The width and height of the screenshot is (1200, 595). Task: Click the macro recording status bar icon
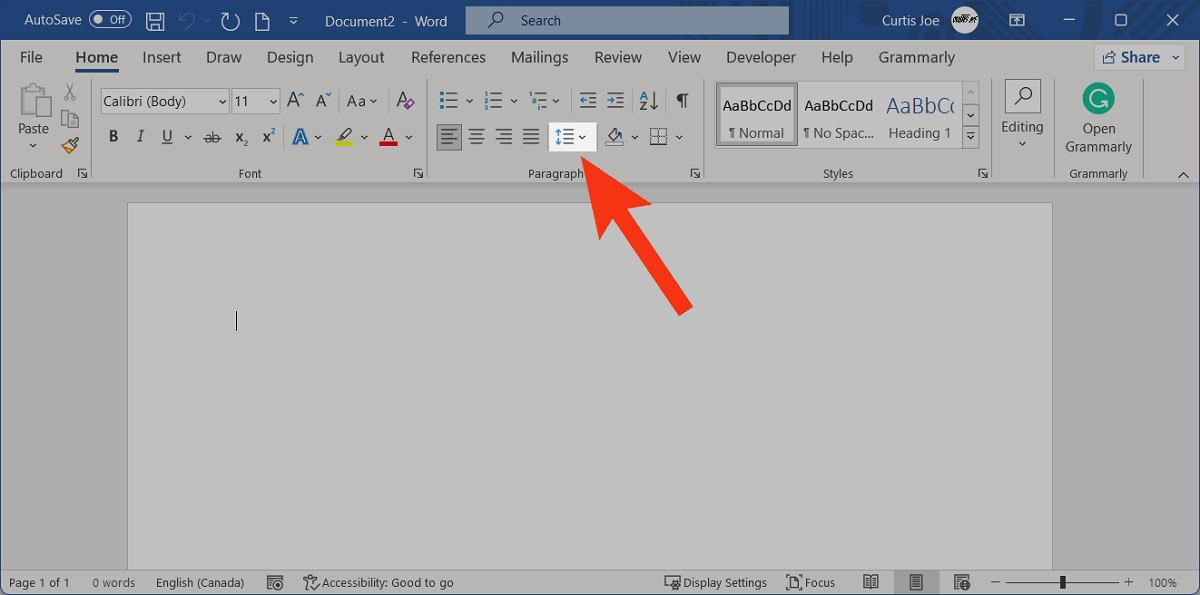point(276,582)
